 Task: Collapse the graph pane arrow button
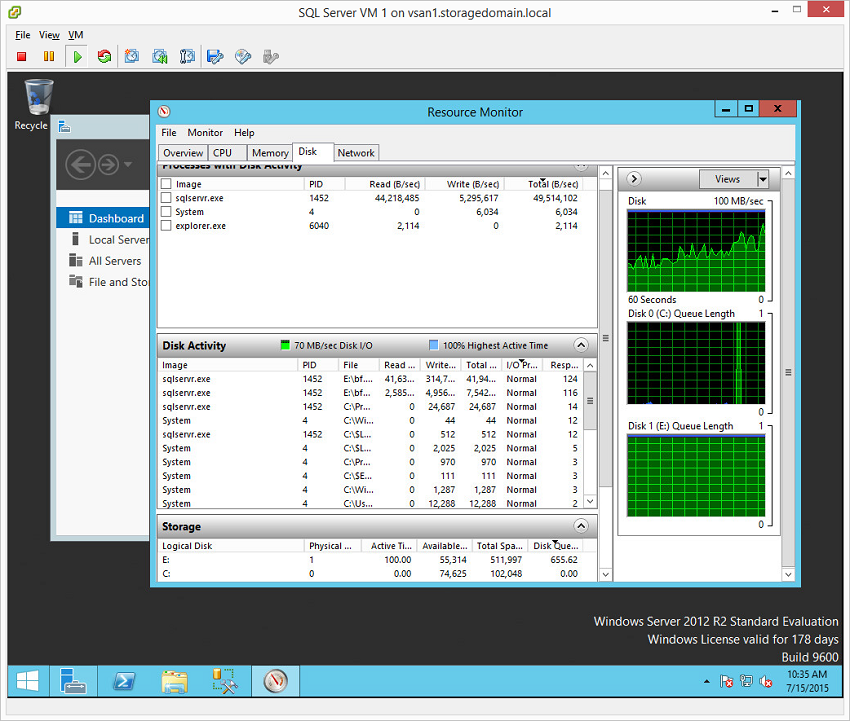pyautogui.click(x=634, y=178)
